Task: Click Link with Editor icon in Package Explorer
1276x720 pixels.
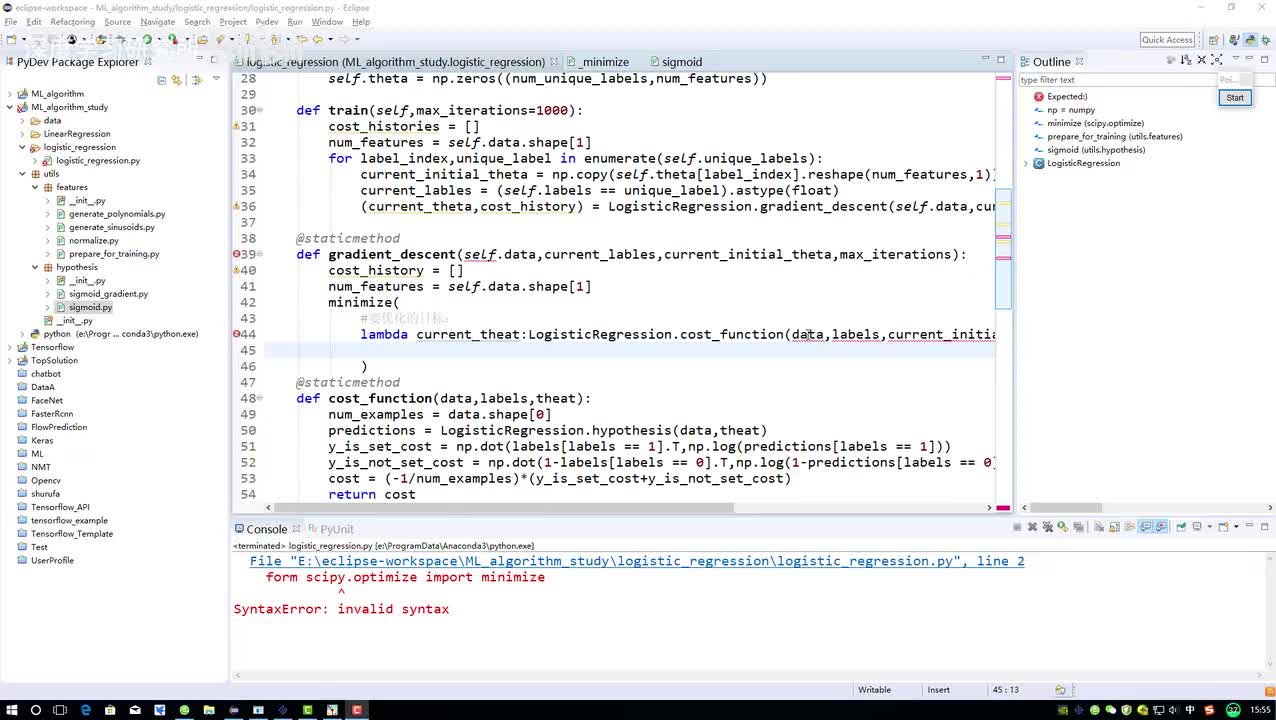Action: [x=177, y=80]
